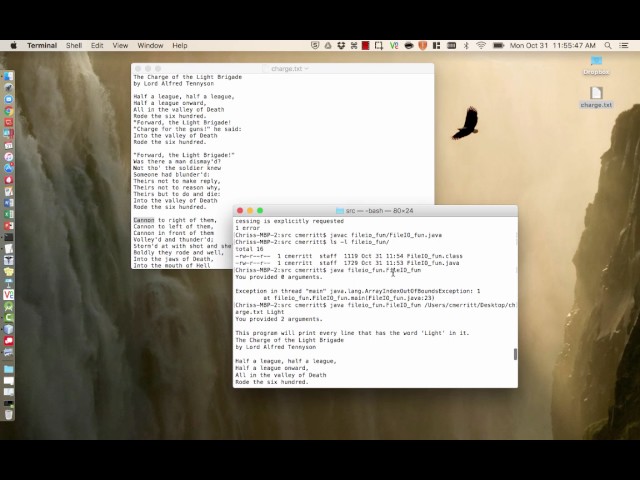Click 'by Lord Alfred Tennyson' in charge.txt window
This screenshot has width=640, height=480.
click(173, 83)
